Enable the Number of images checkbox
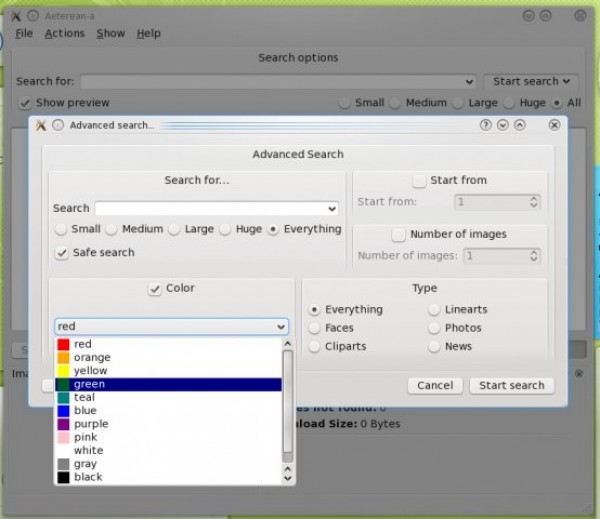This screenshot has height=519, width=600. click(398, 234)
